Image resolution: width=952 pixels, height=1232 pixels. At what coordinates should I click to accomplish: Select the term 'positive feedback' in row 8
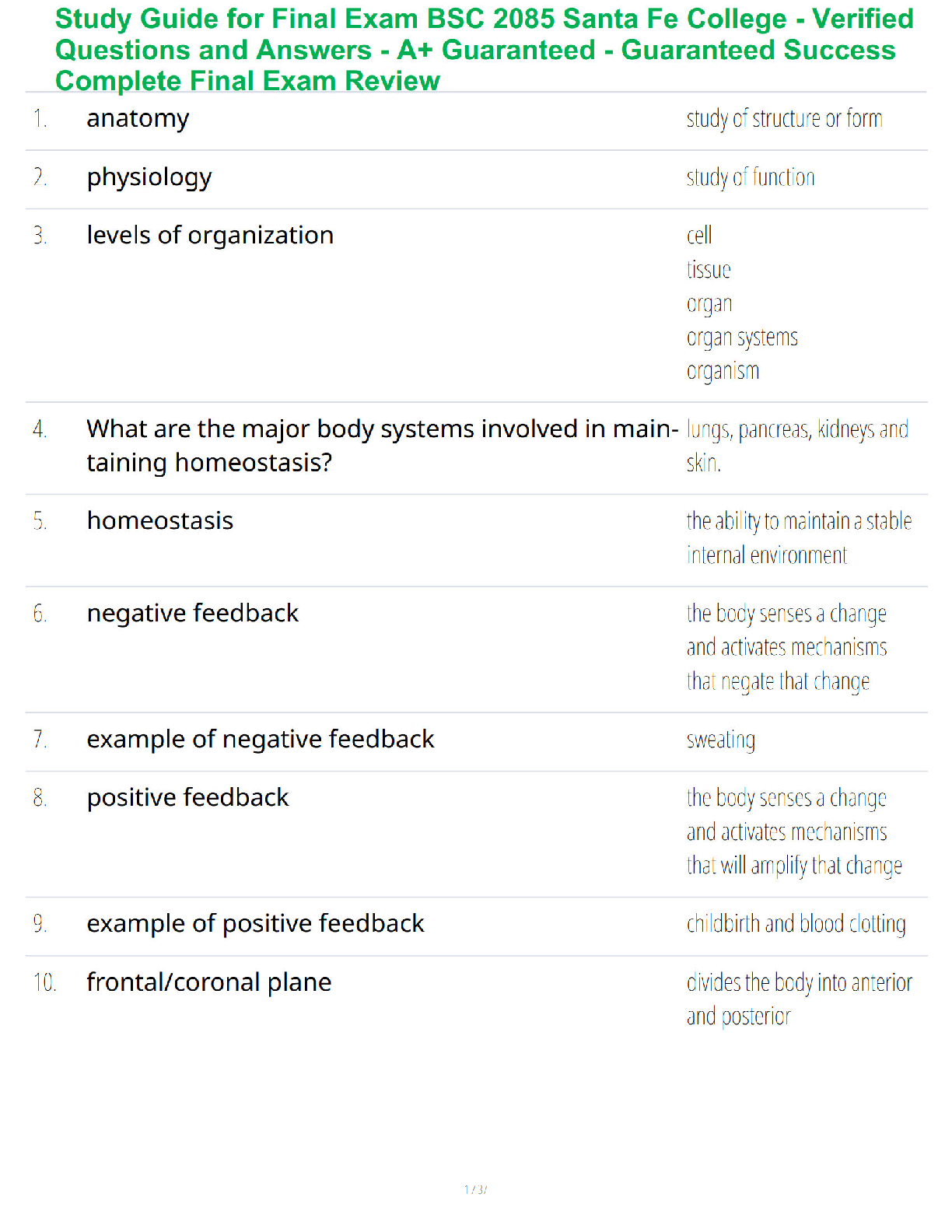[x=187, y=798]
